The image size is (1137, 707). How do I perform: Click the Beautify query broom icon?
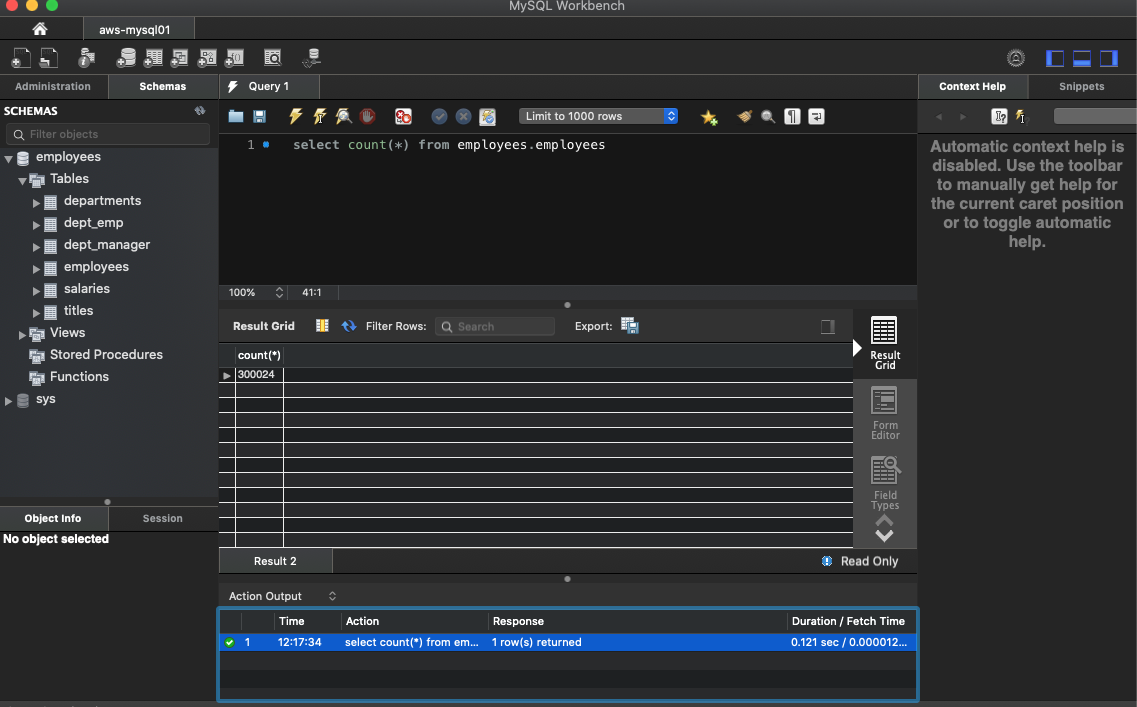(744, 117)
